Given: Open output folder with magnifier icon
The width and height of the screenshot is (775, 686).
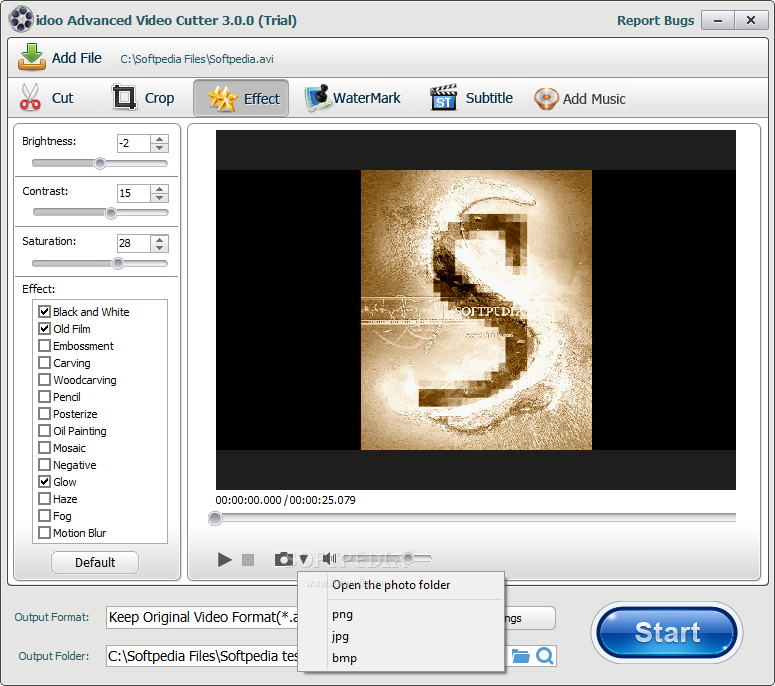Looking at the screenshot, I should click(545, 656).
